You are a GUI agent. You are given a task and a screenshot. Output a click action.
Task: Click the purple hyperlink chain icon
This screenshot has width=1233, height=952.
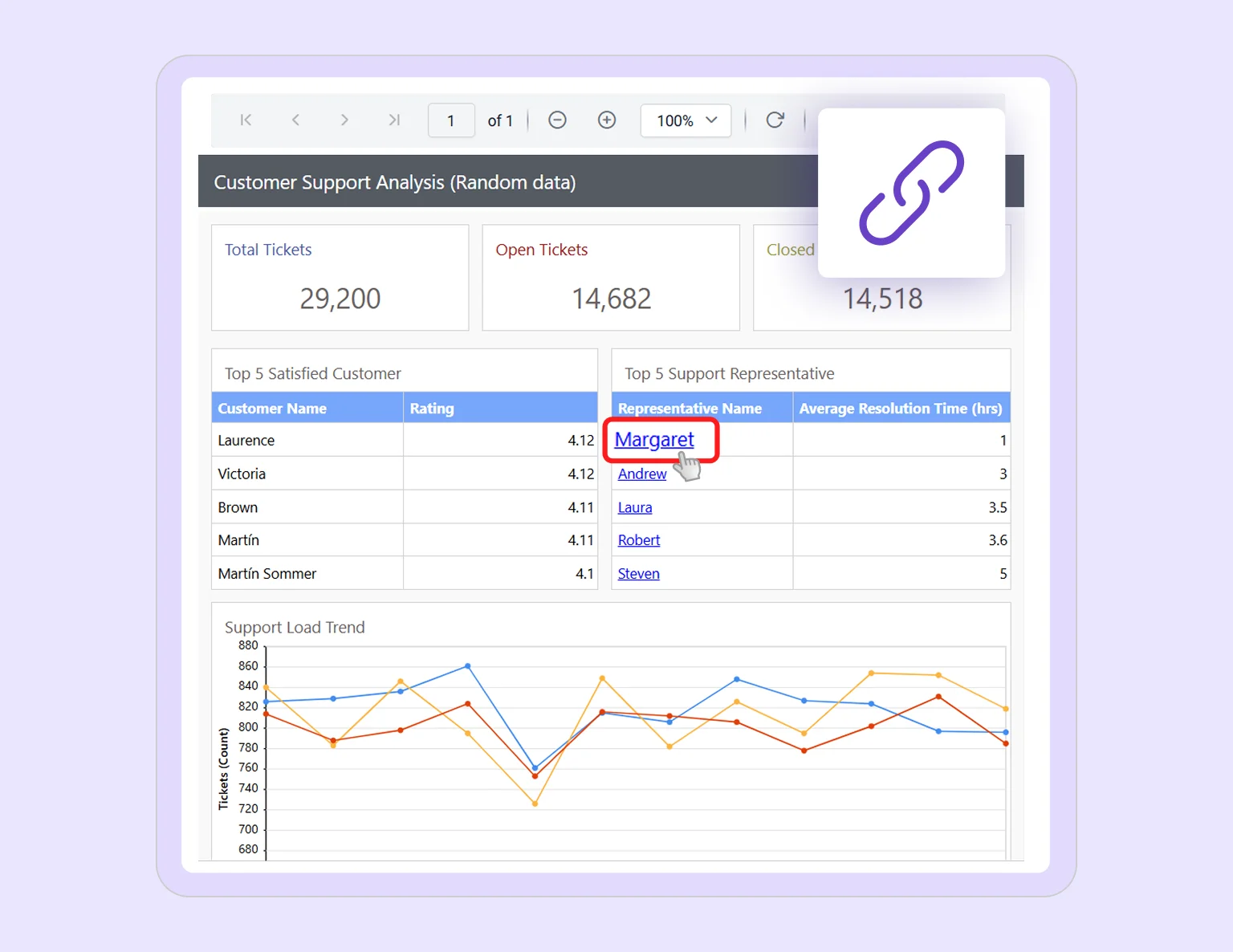coord(911,192)
